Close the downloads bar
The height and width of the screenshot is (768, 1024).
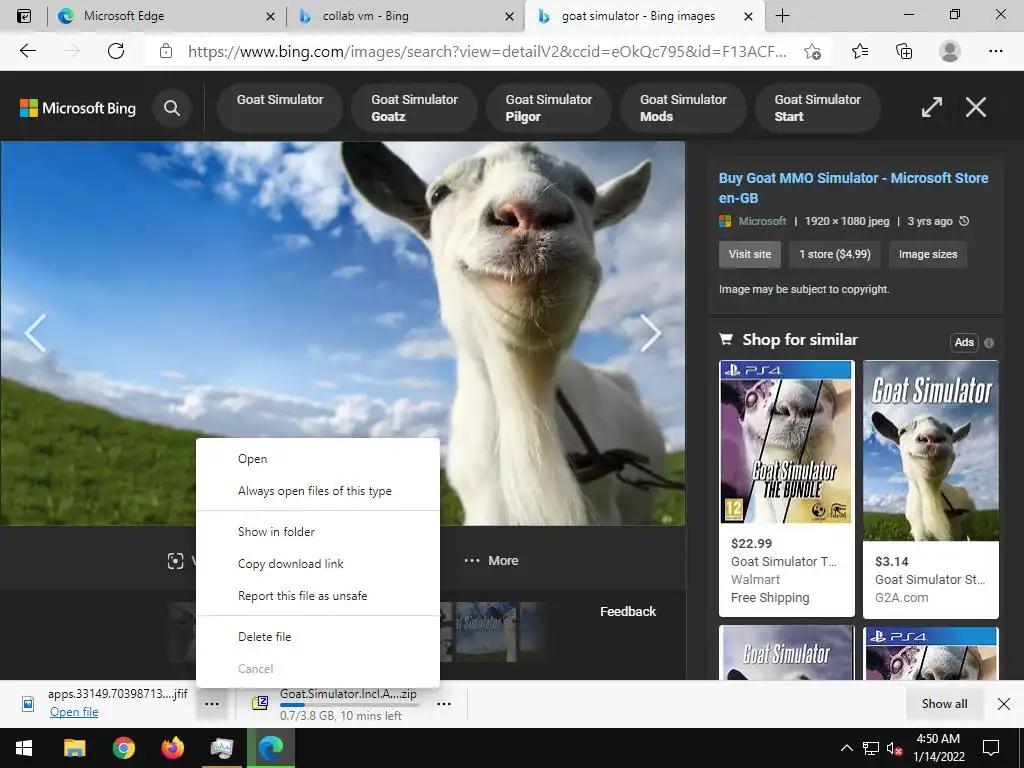click(x=1004, y=704)
